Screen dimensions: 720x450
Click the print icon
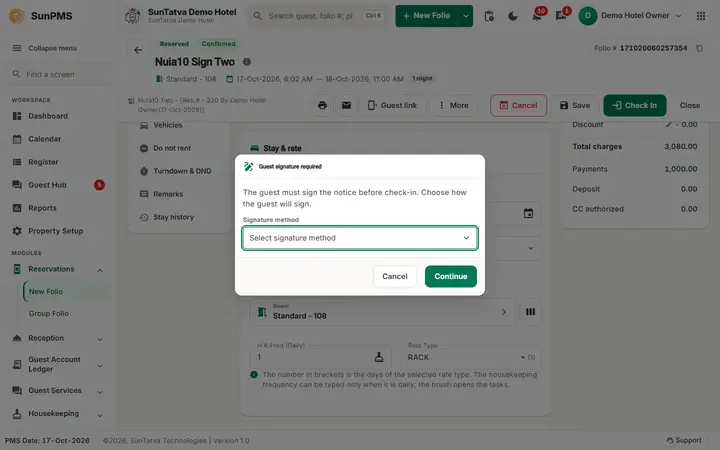(322, 105)
